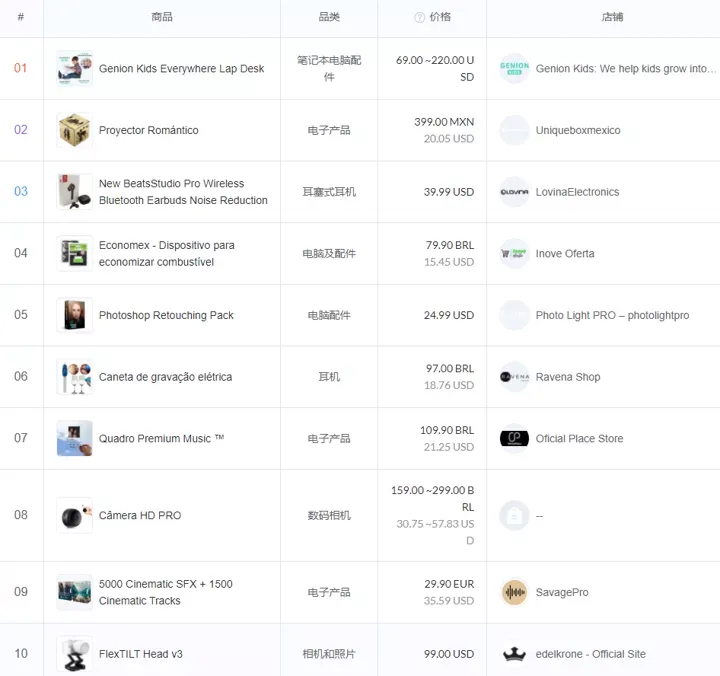Screen dimensions: 720x676
Task: Visit LovinaElectronics store link
Action: 577,192
